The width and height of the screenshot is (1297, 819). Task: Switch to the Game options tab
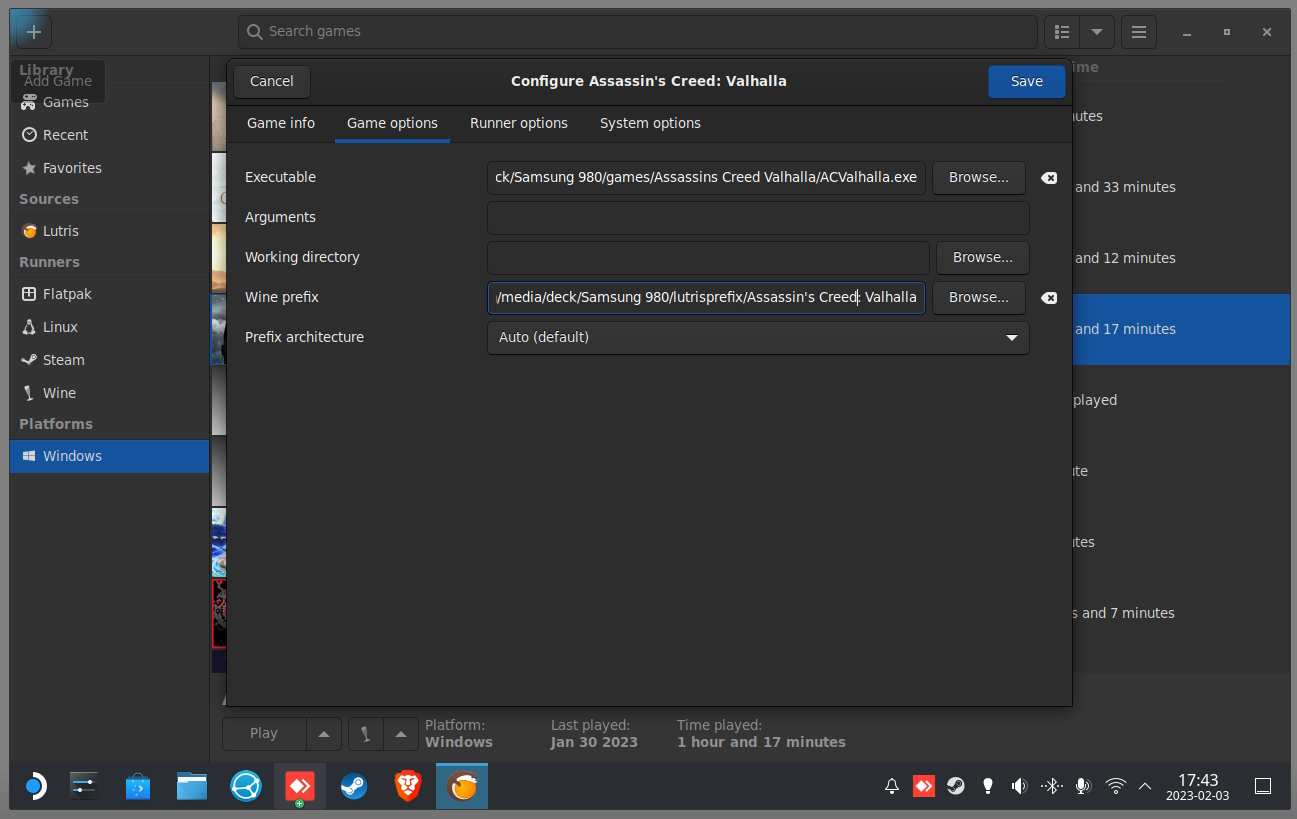[x=392, y=123]
